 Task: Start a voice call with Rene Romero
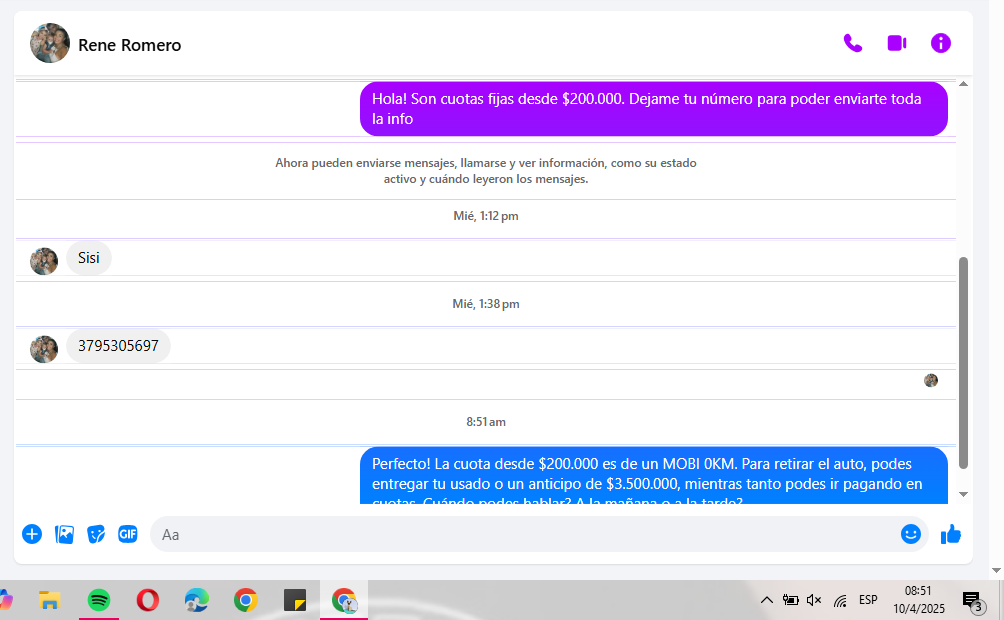tap(852, 43)
